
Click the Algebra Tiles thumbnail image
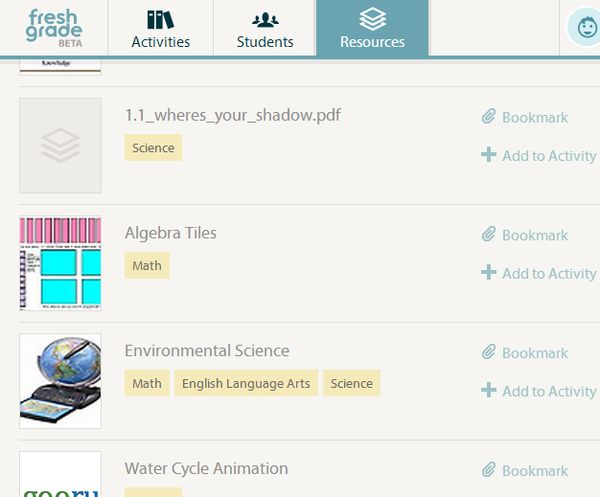tap(60, 264)
